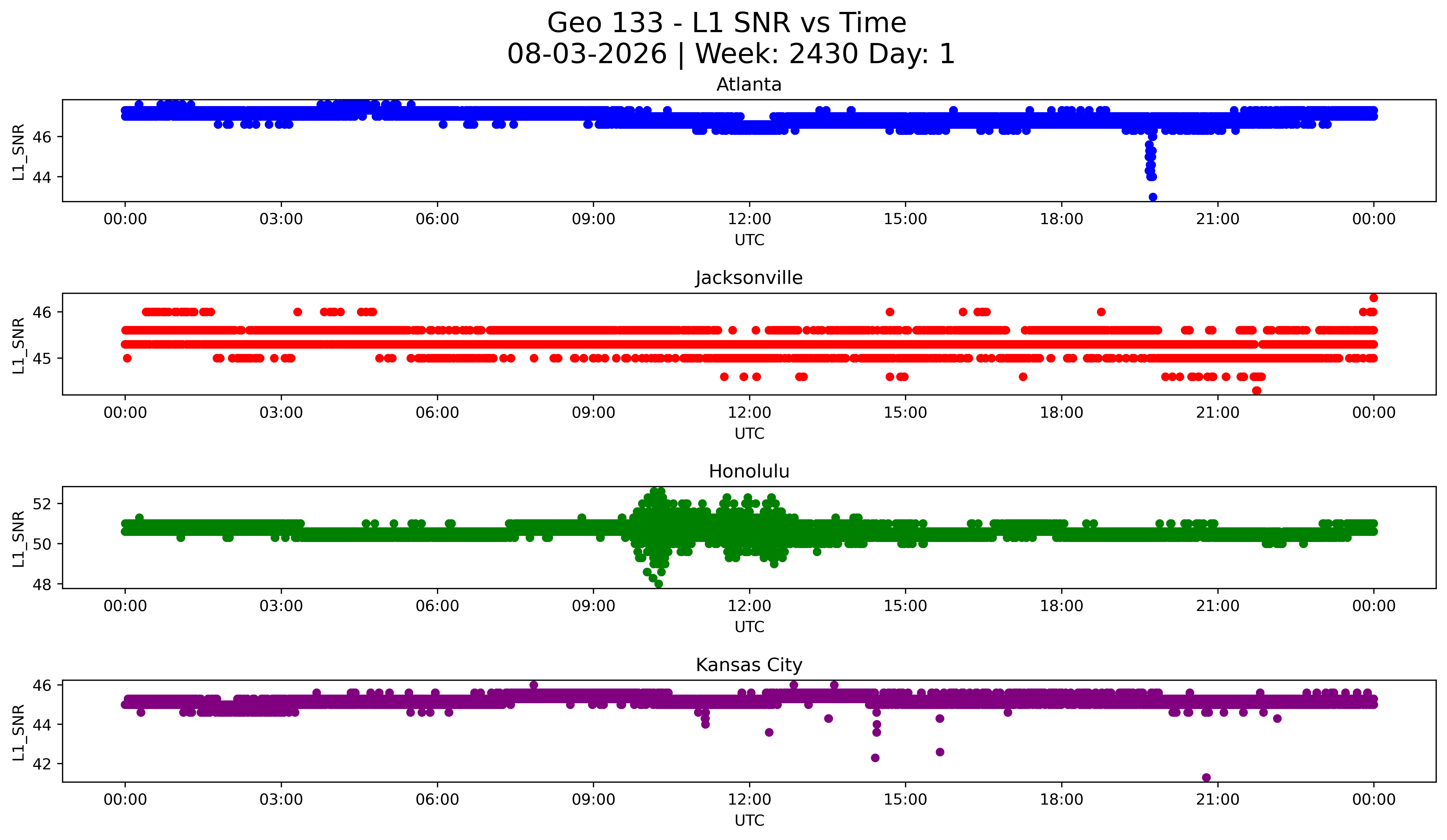This screenshot has width=1447, height=840.
Task: Click the Kansas City subplot title
Action: point(749,665)
